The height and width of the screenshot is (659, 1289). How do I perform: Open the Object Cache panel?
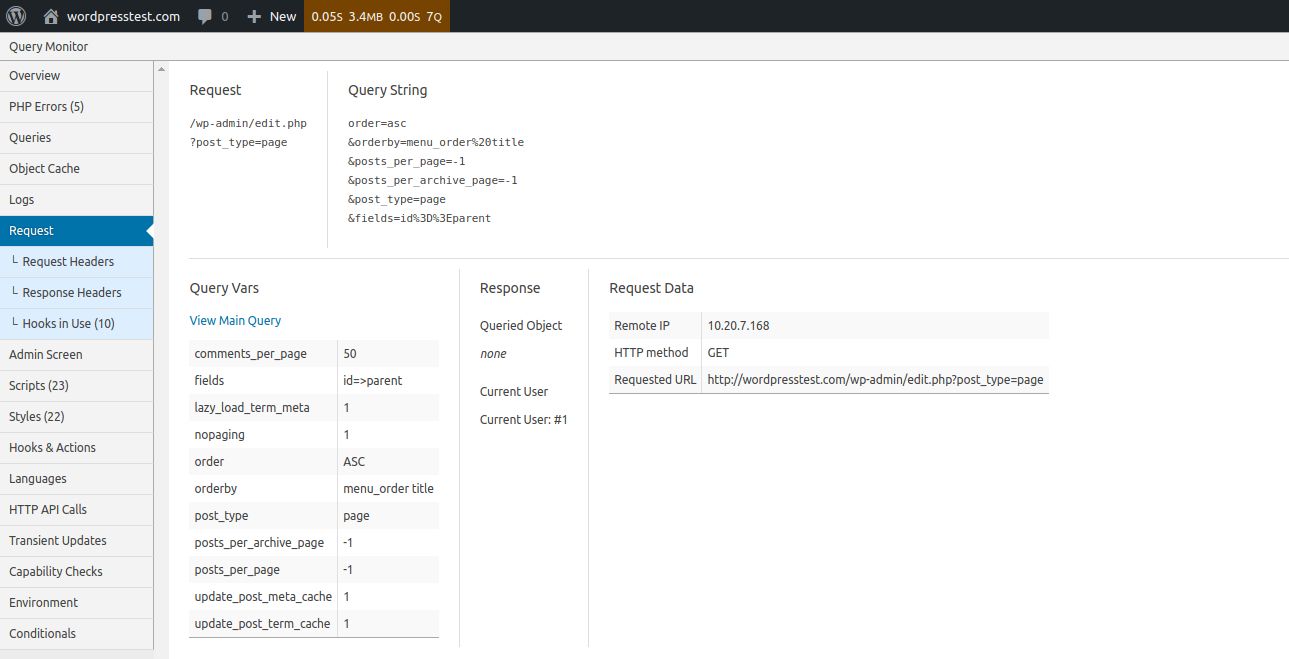coord(42,168)
